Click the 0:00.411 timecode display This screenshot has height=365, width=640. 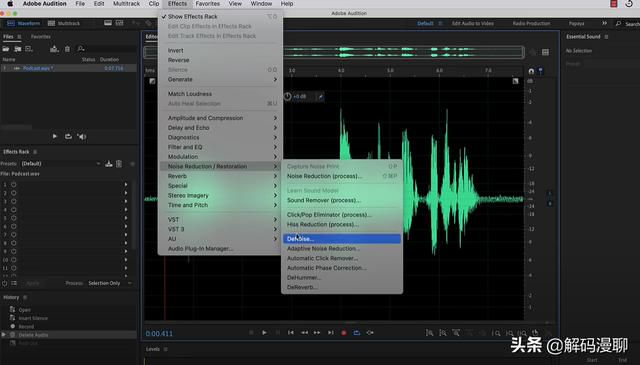click(x=159, y=334)
